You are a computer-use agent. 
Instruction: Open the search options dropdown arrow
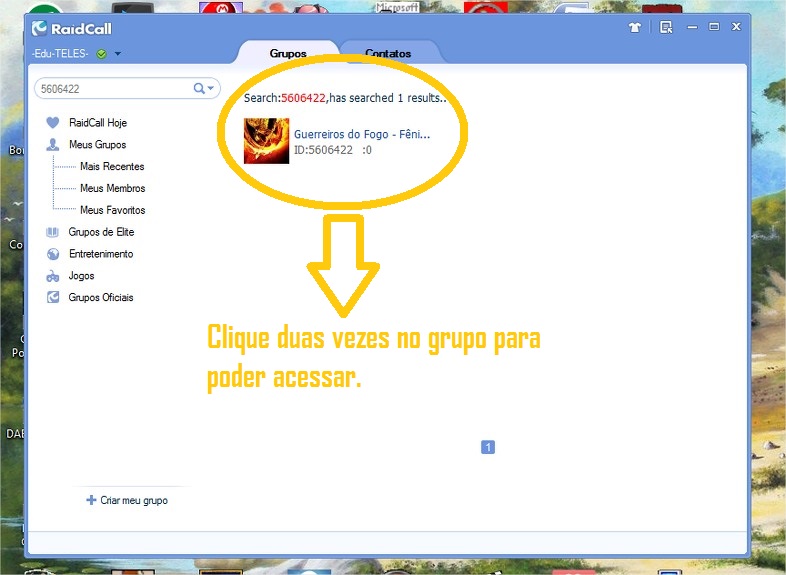tap(211, 88)
